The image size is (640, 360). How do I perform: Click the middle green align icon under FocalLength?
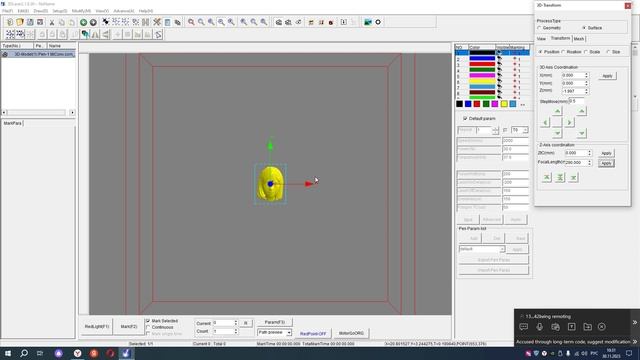coord(560,177)
